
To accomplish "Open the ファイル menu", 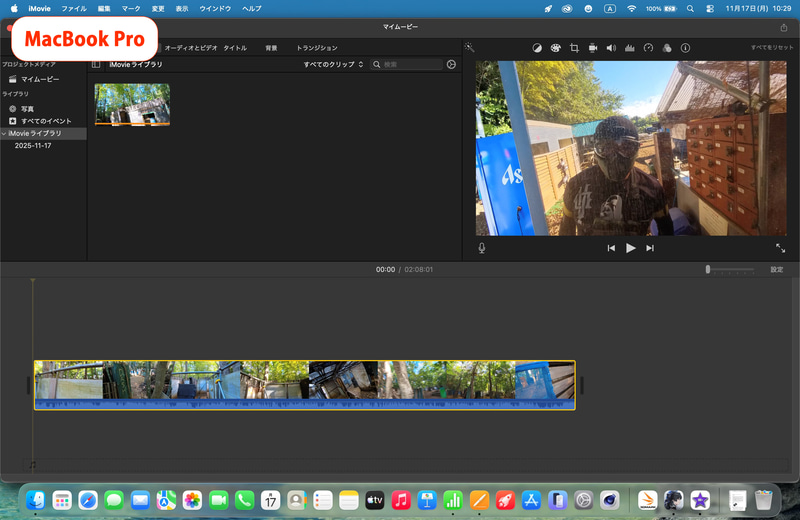I will (x=74, y=9).
